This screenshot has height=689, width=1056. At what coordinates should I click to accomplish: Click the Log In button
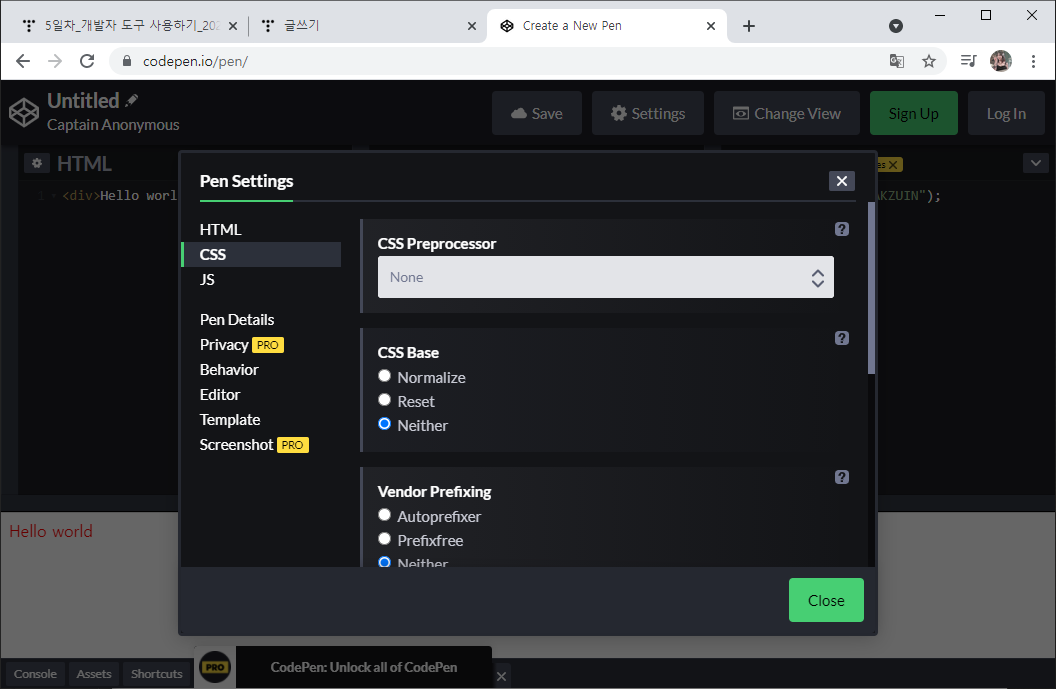1006,113
